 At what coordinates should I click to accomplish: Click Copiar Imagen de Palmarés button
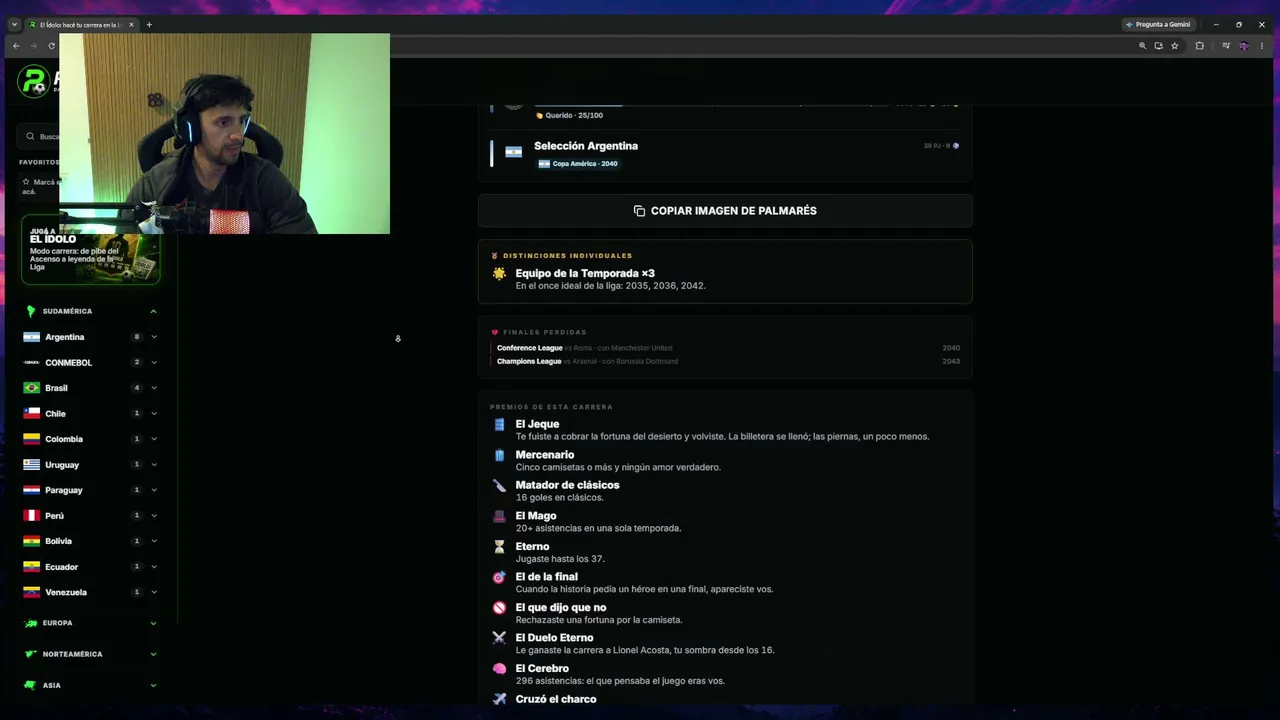pyautogui.click(x=725, y=211)
